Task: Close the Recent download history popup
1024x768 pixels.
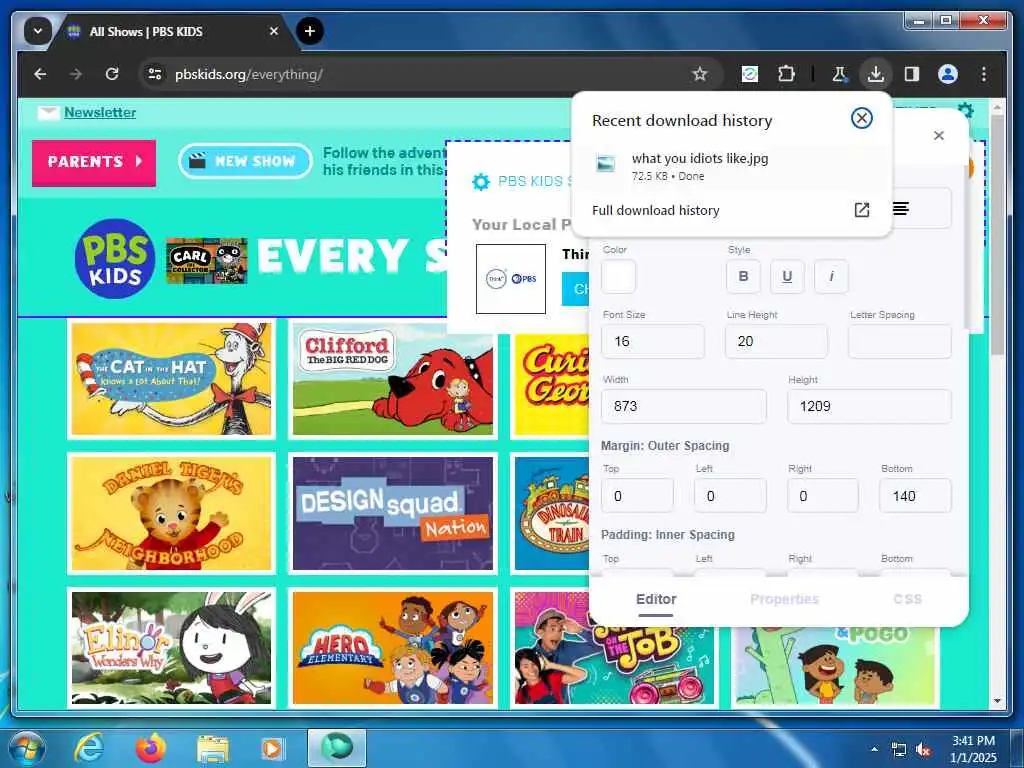Action: coord(861,118)
